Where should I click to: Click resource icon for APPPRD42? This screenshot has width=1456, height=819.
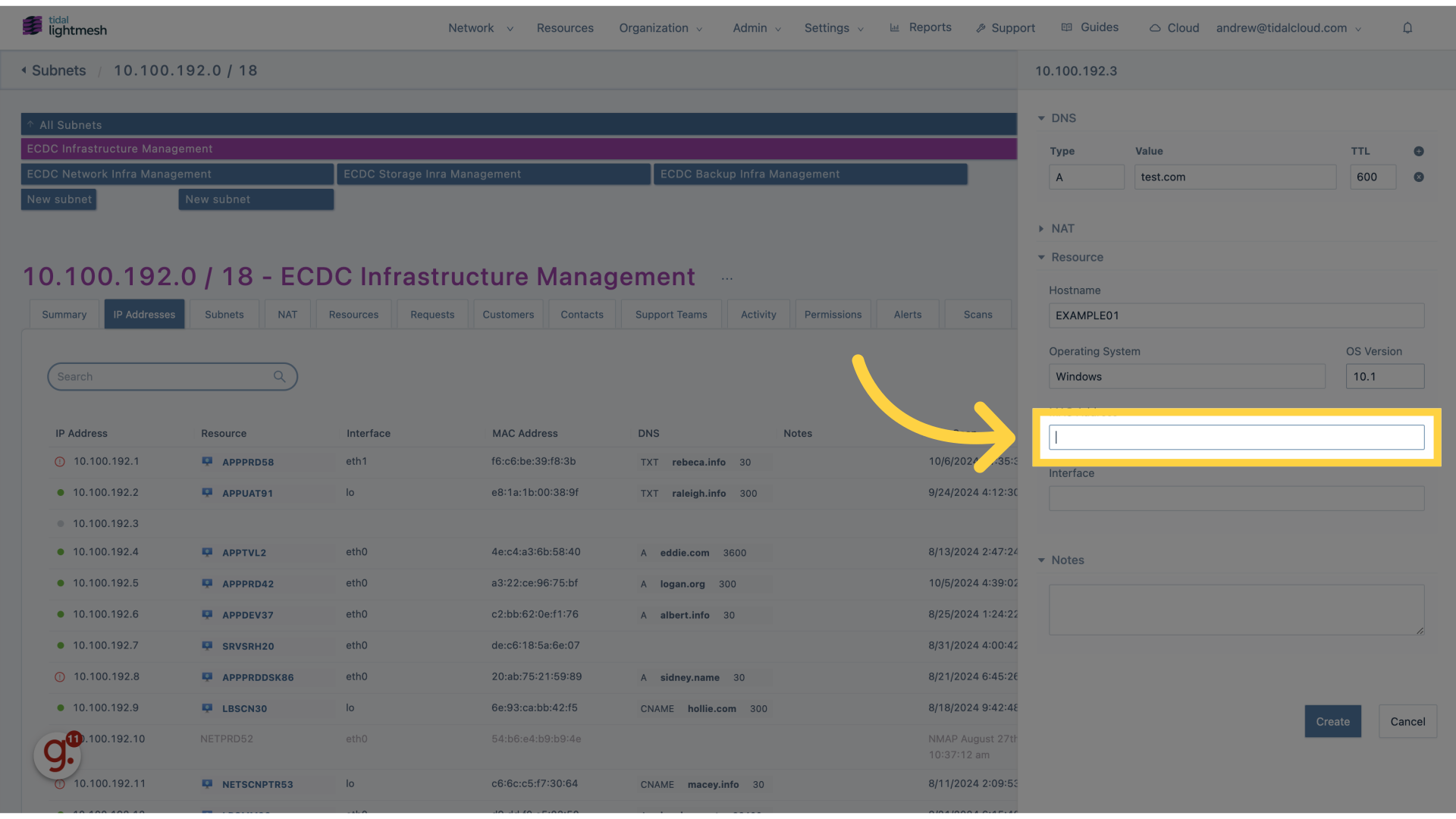207,583
